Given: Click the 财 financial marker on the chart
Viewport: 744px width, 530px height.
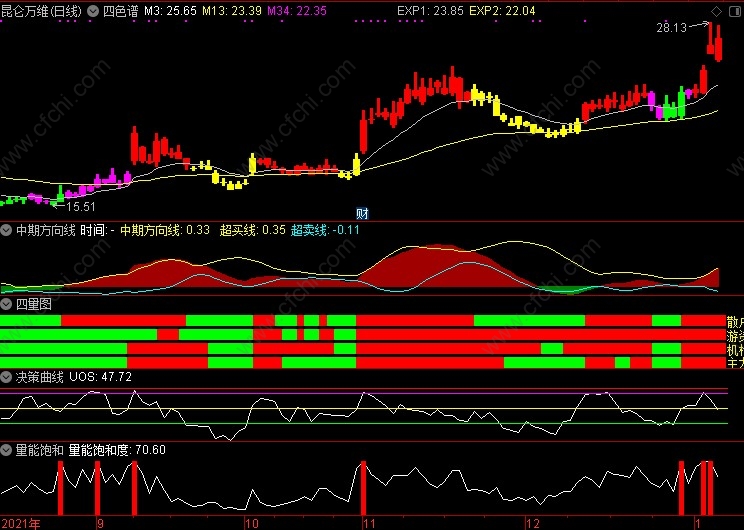Looking at the screenshot, I should pyautogui.click(x=362, y=213).
